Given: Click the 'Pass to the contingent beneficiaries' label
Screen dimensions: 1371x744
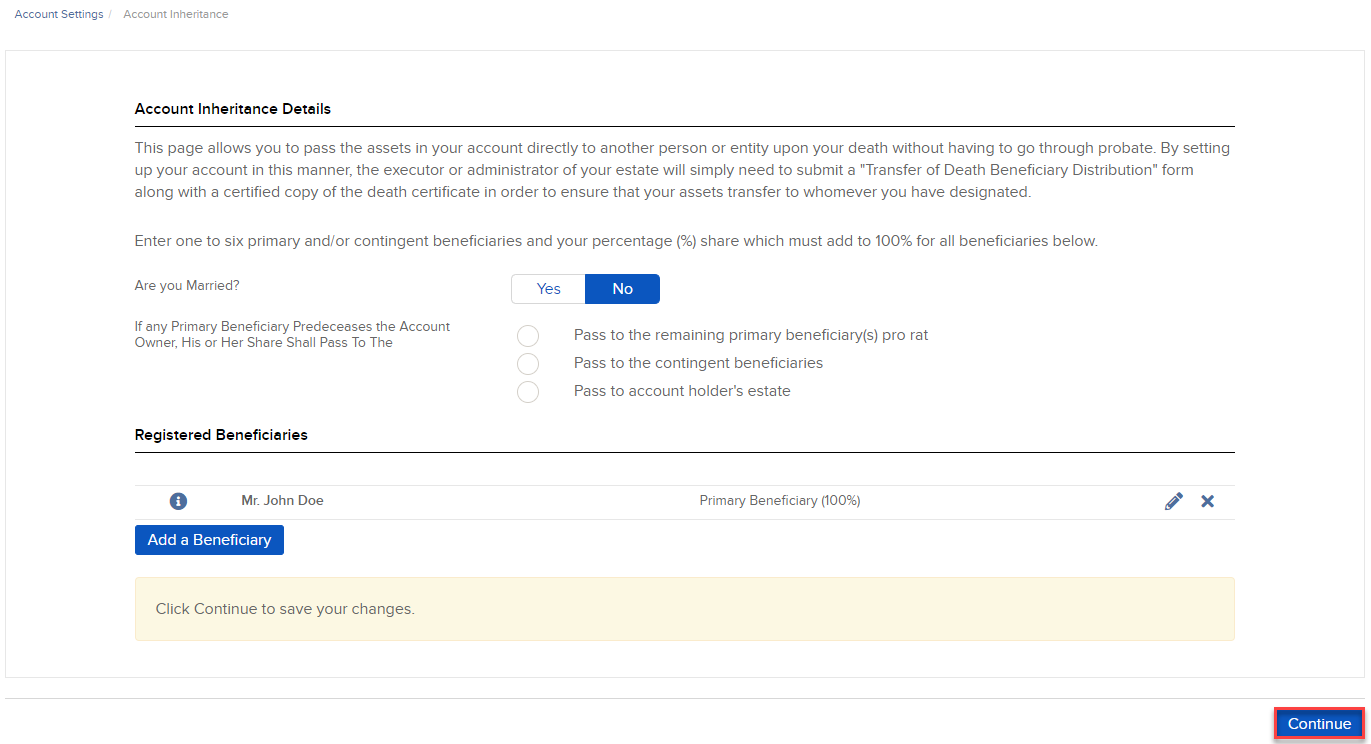Looking at the screenshot, I should (x=698, y=363).
